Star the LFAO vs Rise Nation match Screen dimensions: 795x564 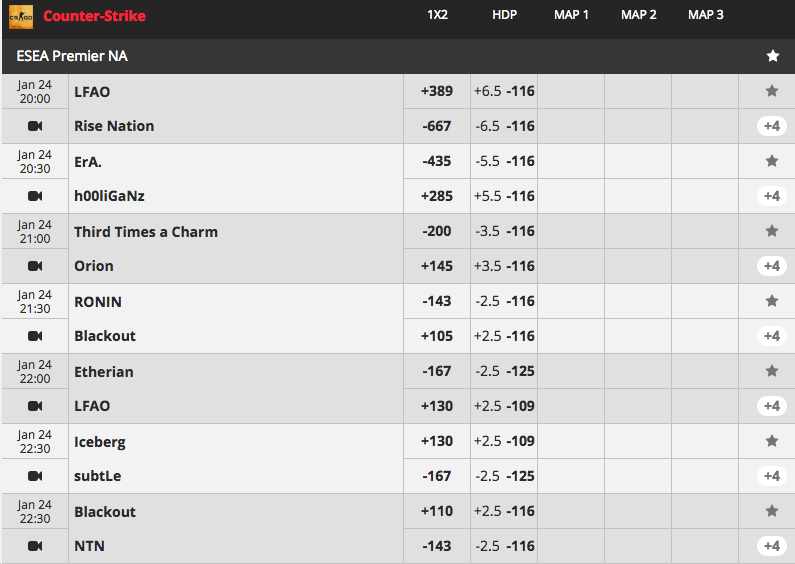[772, 91]
